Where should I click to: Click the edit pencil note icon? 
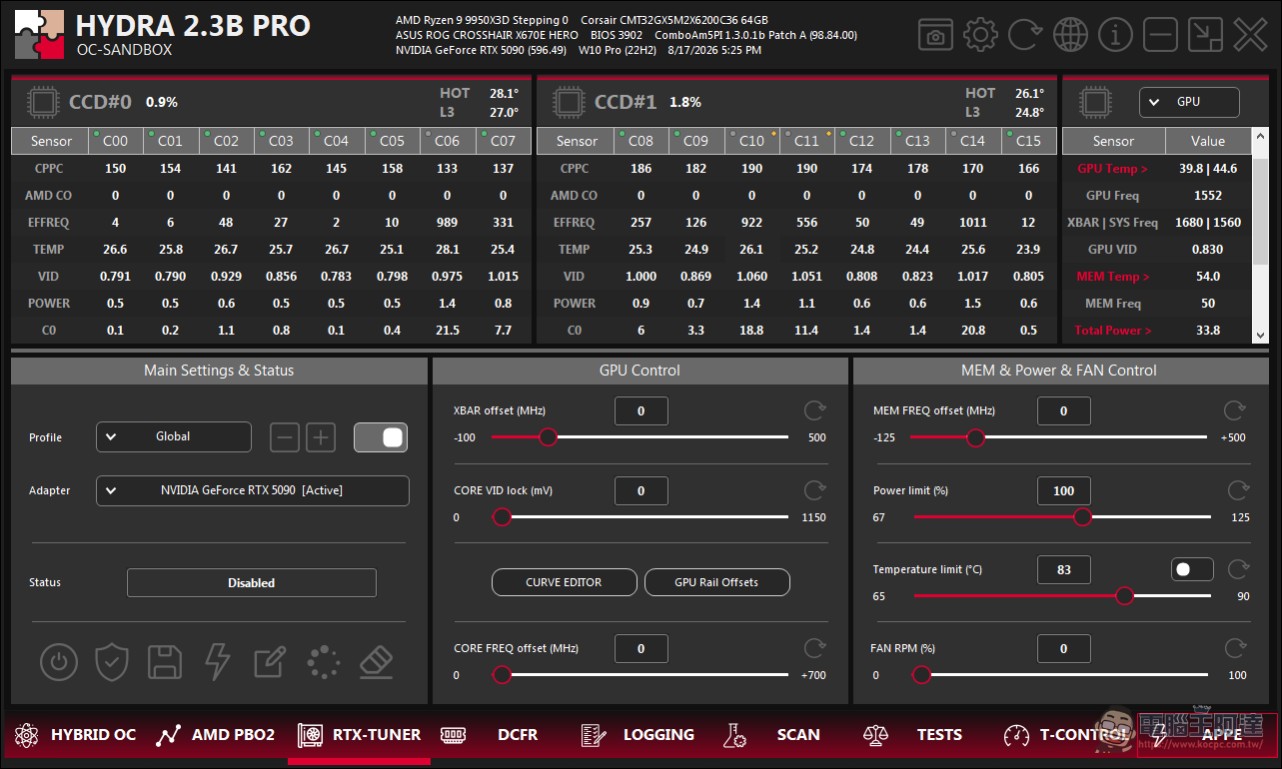click(x=270, y=661)
